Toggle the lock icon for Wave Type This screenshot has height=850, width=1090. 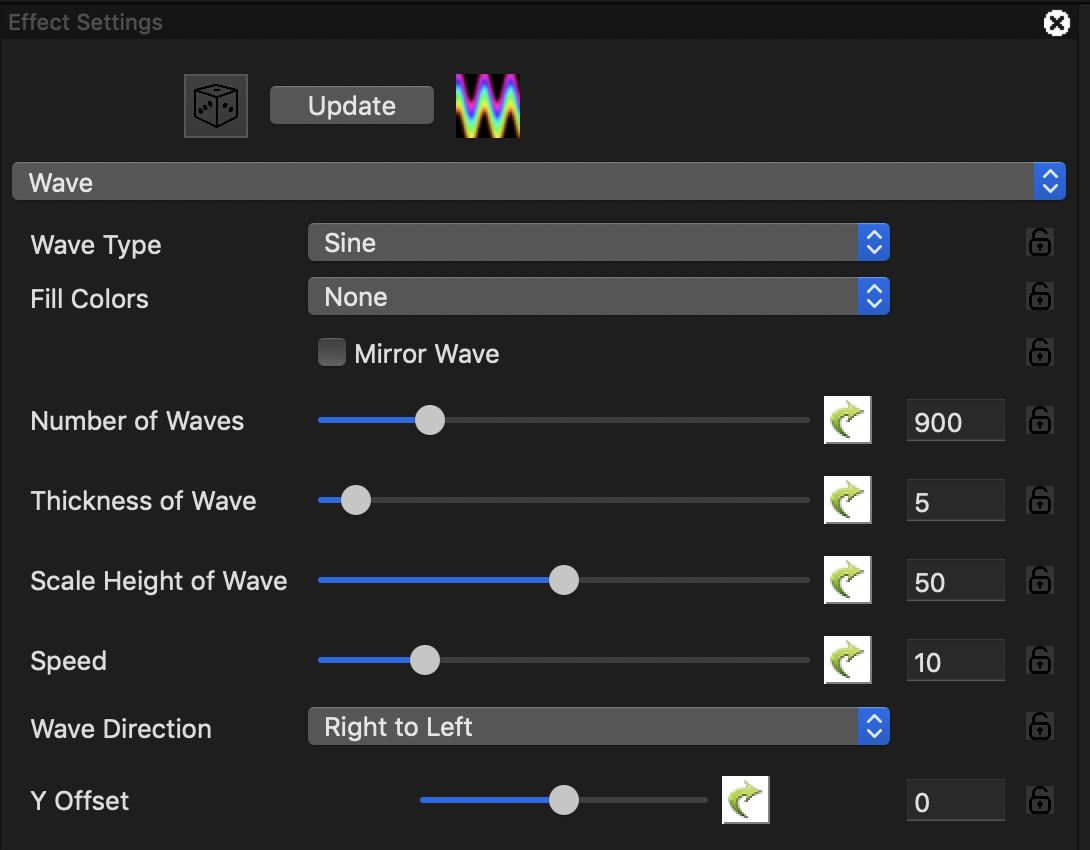click(1040, 243)
